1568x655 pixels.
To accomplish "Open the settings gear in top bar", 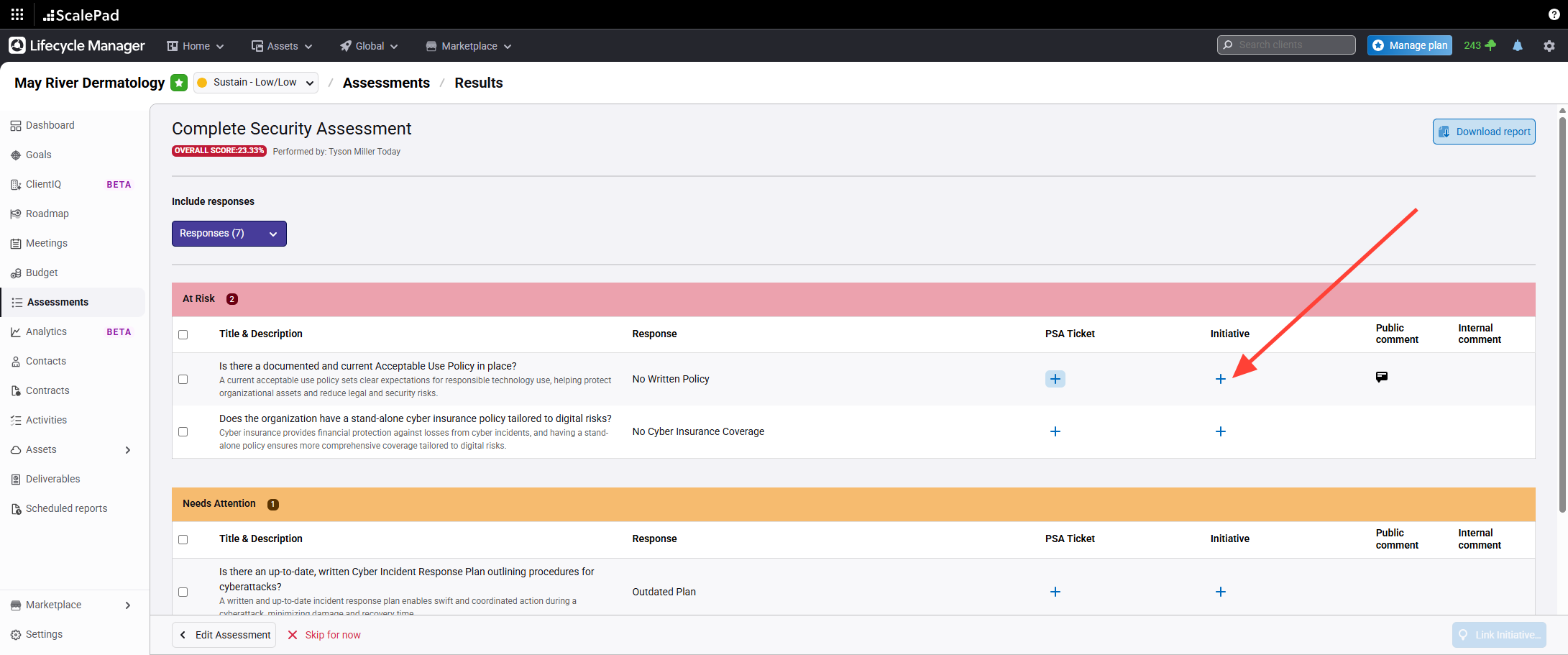I will coord(1549,45).
